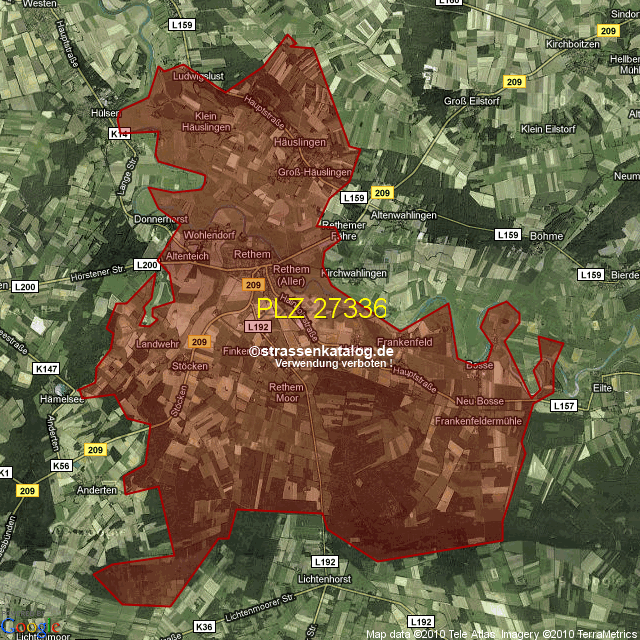Select the L157 road shield near Eilte
This screenshot has height=640, width=640.
click(x=564, y=406)
